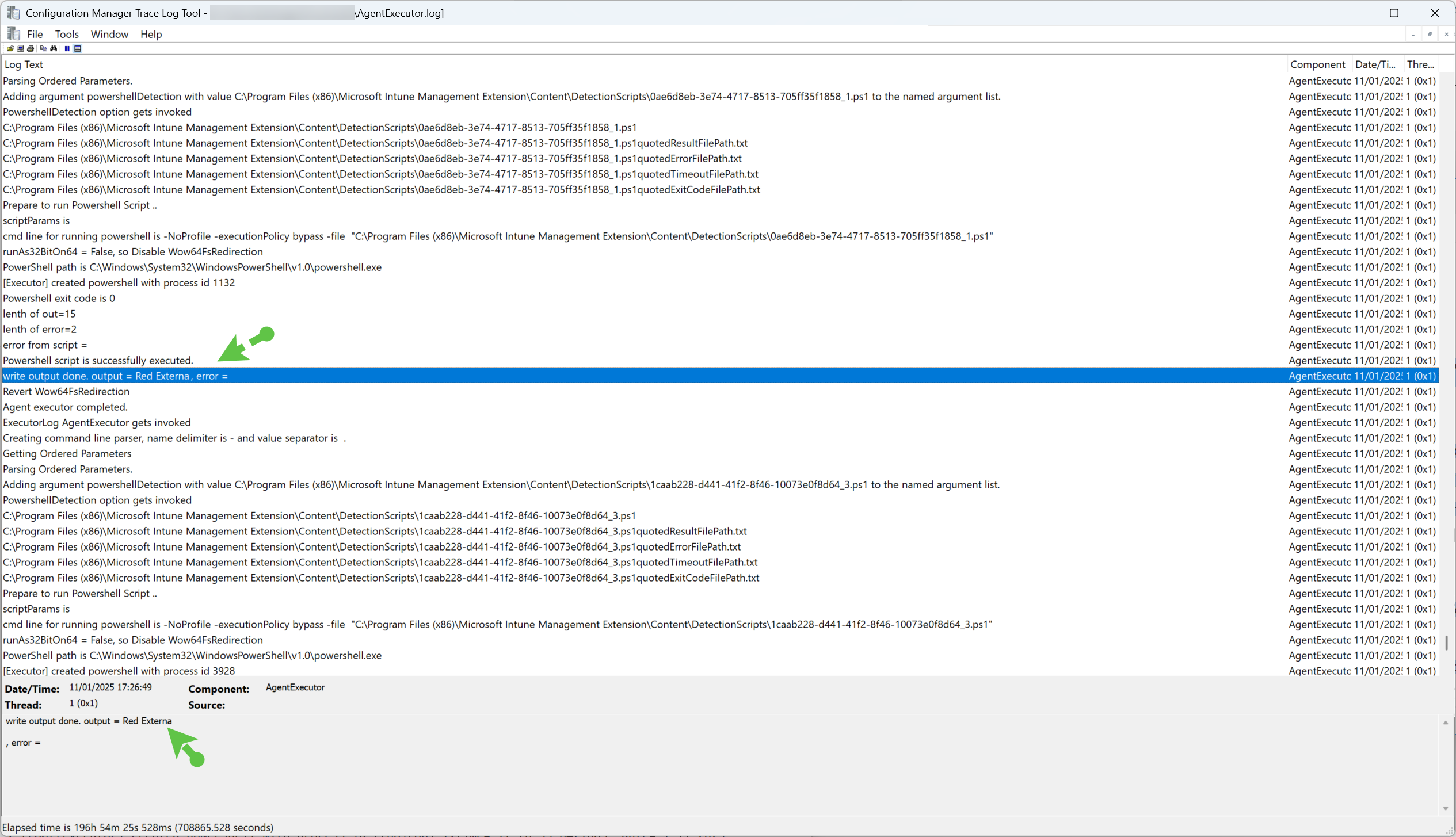Click the open on server computer icon
Image resolution: width=1456 pixels, height=837 pixels.
(21, 49)
